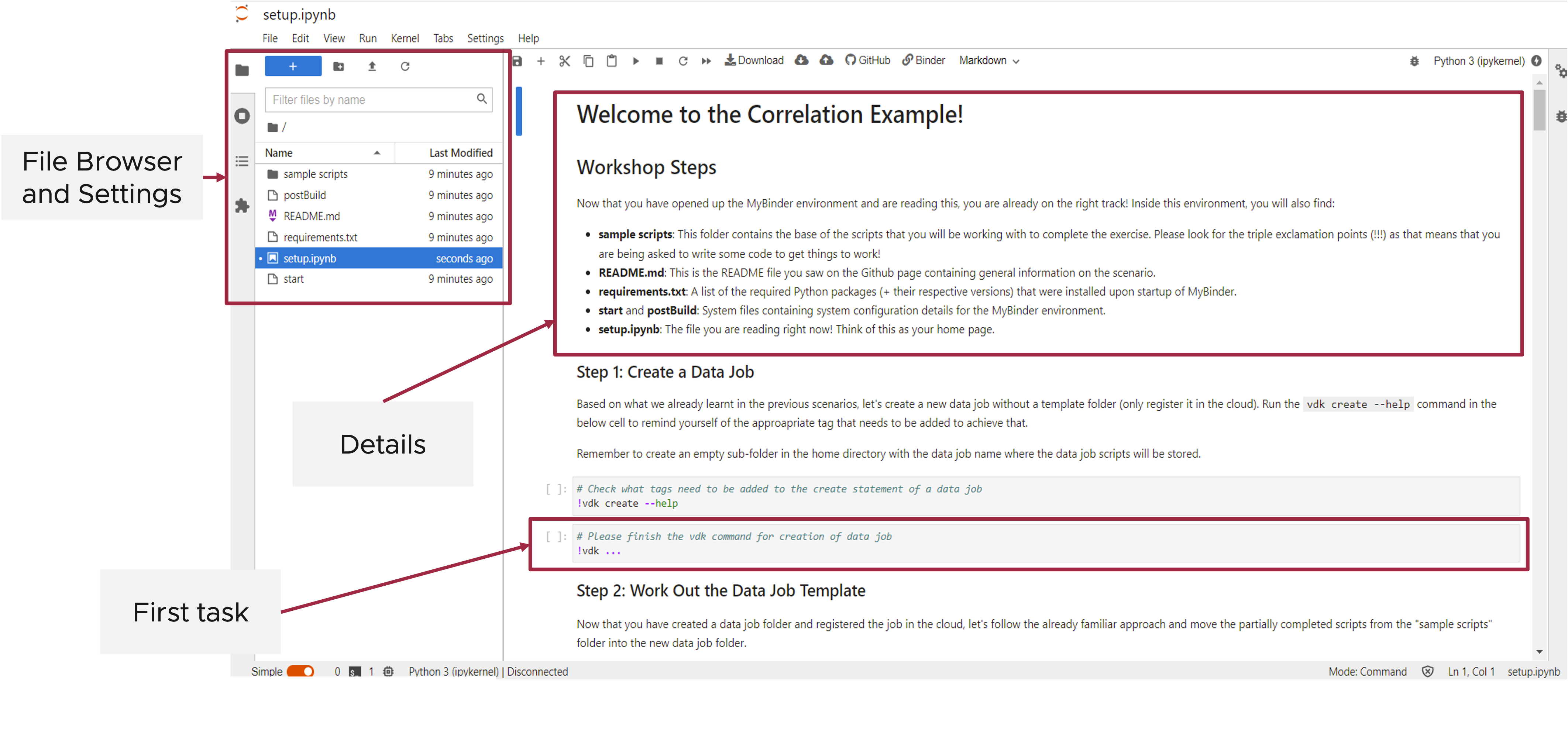The image size is (1568, 734).
Task: Click the cut cell scissors icon
Action: 564,61
